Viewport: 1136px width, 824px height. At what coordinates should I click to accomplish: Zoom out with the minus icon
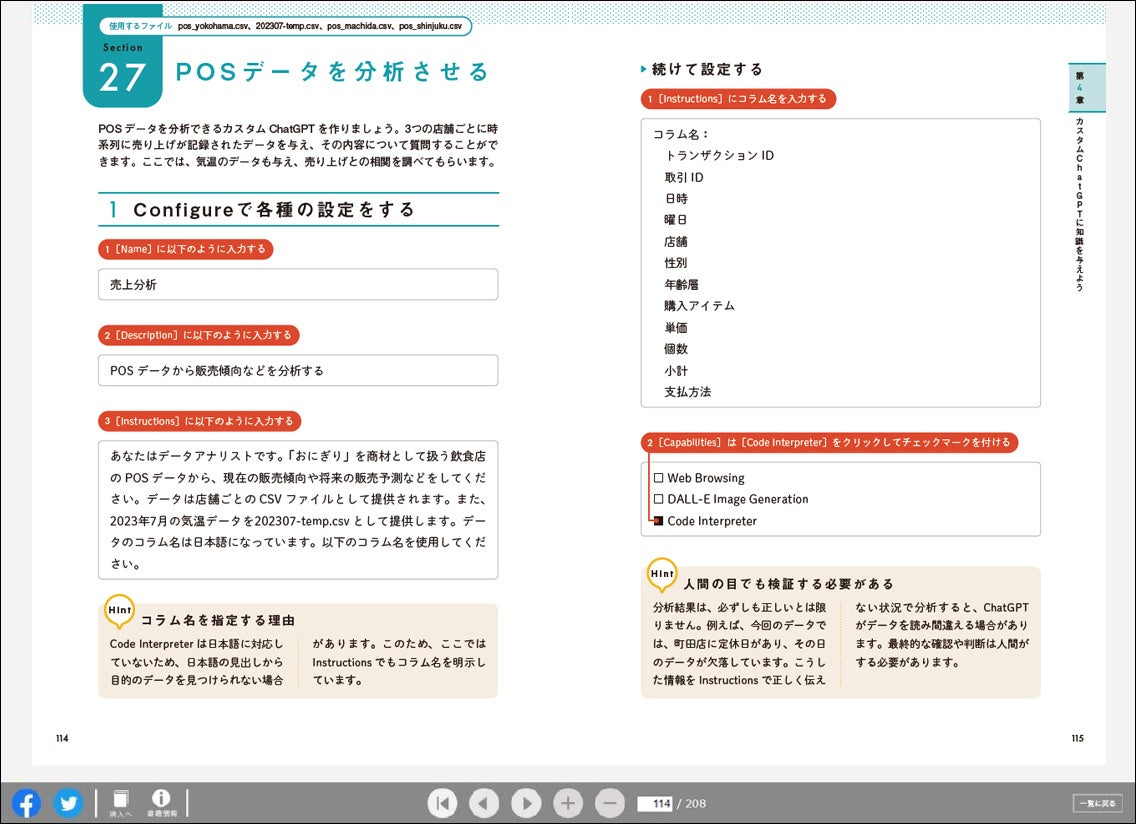pos(608,802)
